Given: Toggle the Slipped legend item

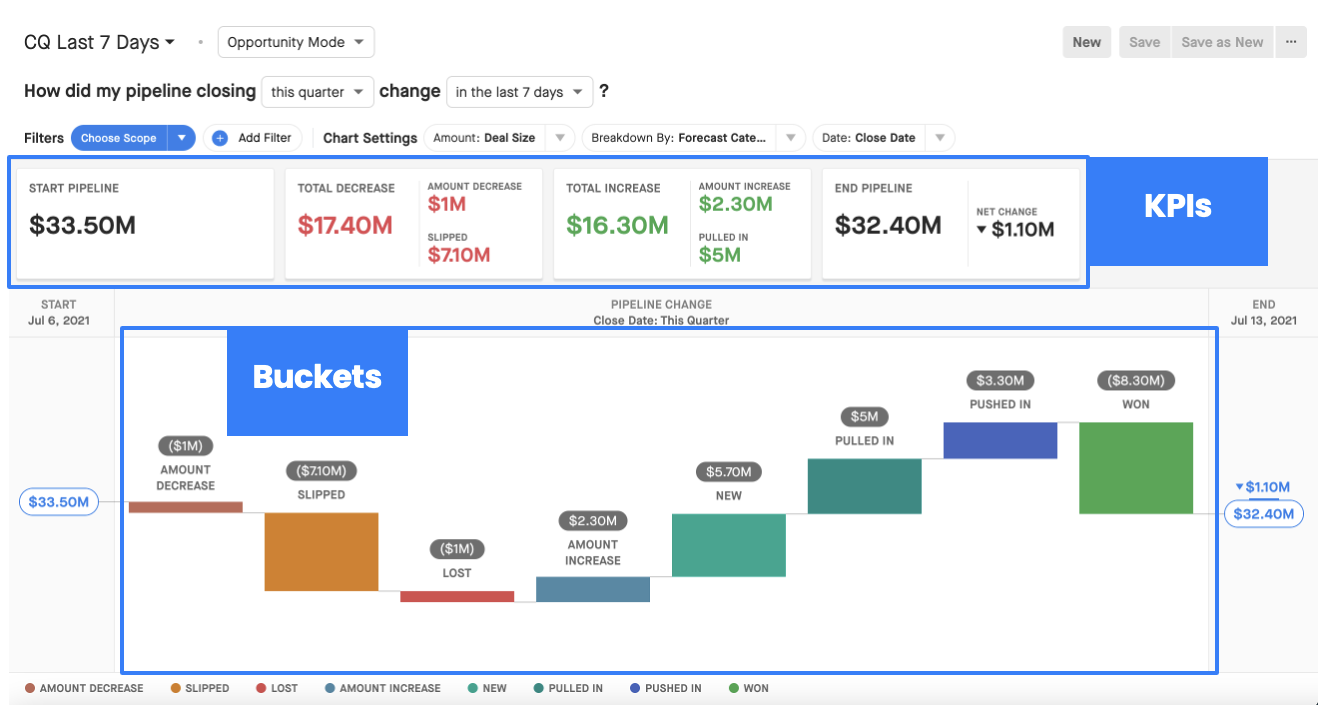Looking at the screenshot, I should point(200,688).
